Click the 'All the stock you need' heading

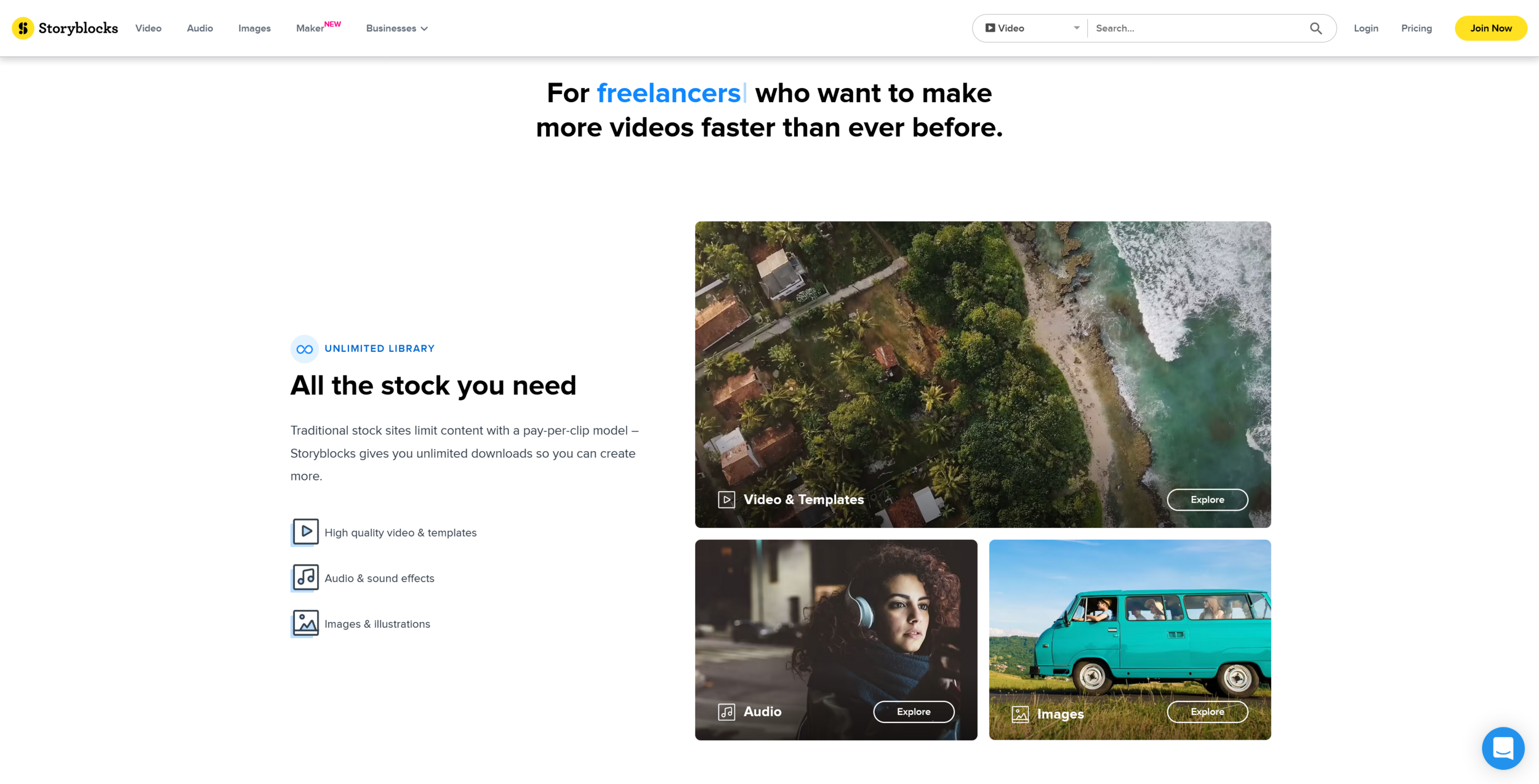tap(433, 386)
